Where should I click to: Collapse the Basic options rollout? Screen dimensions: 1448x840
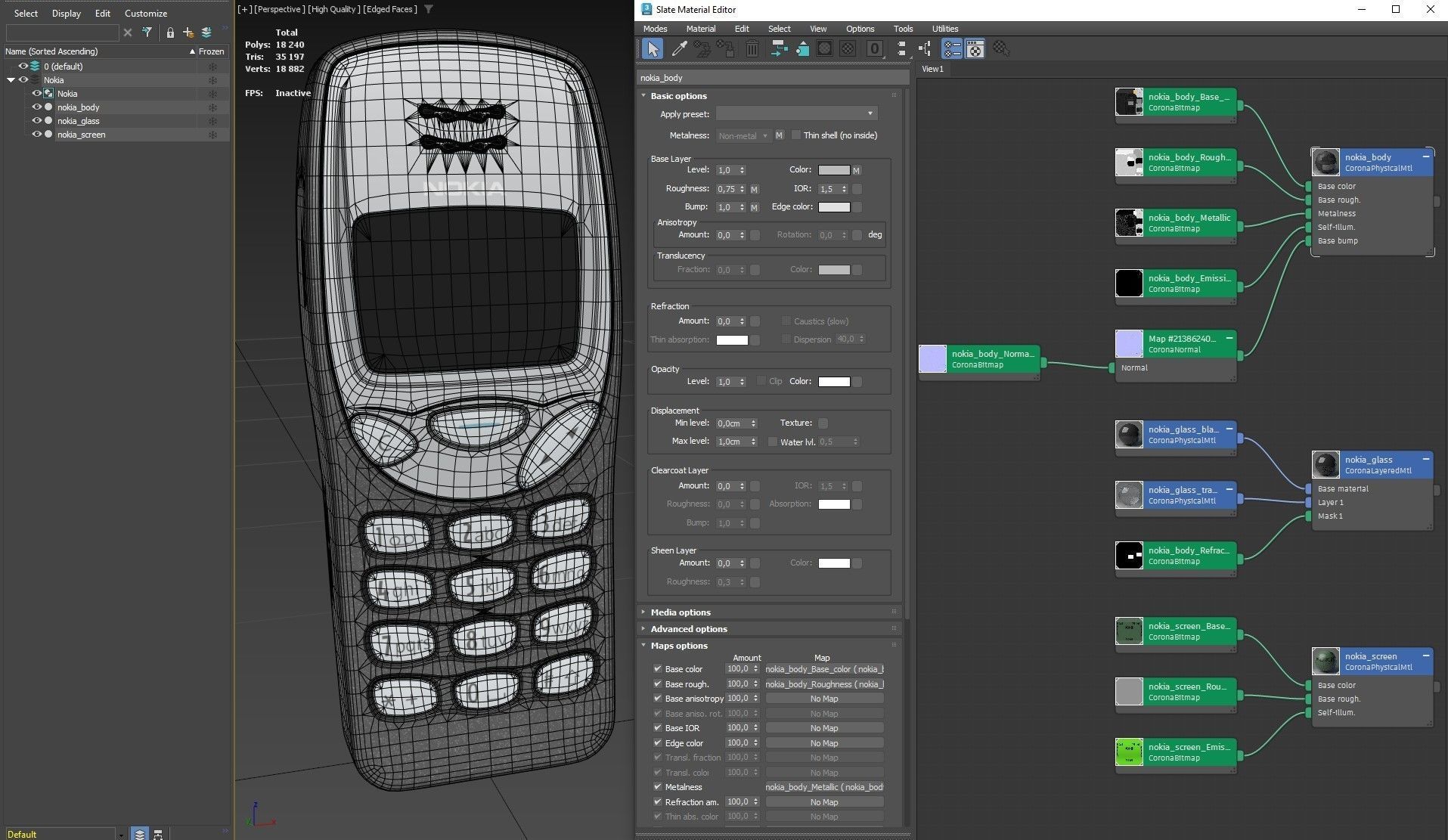(643, 96)
